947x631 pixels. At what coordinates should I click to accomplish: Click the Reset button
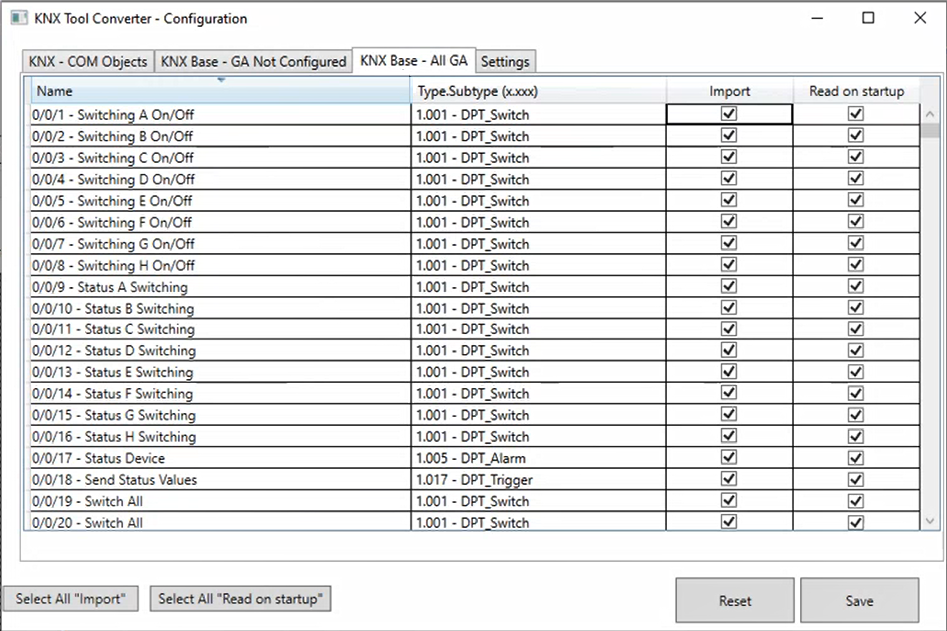click(x=734, y=600)
